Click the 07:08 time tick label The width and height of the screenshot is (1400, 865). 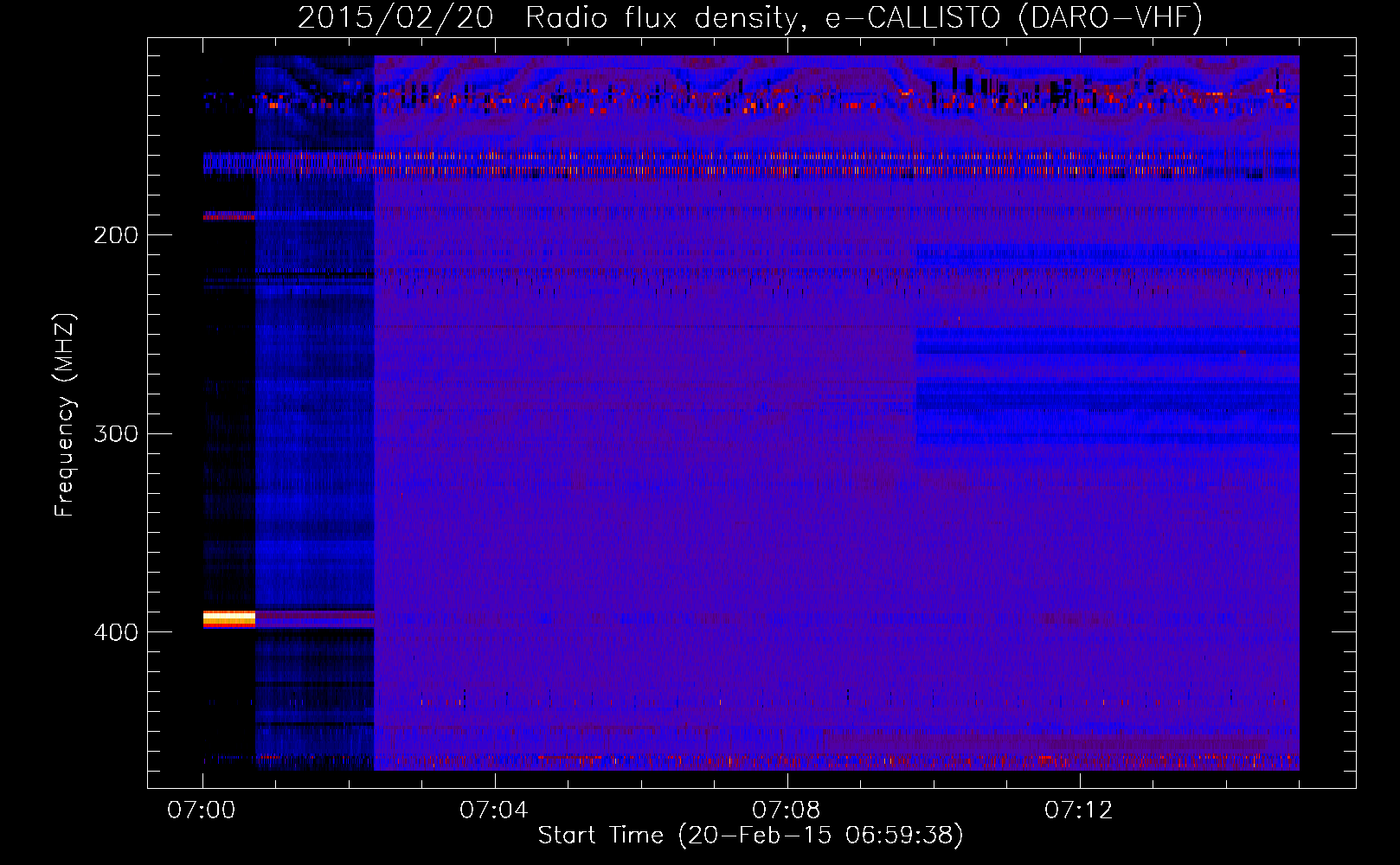787,811
